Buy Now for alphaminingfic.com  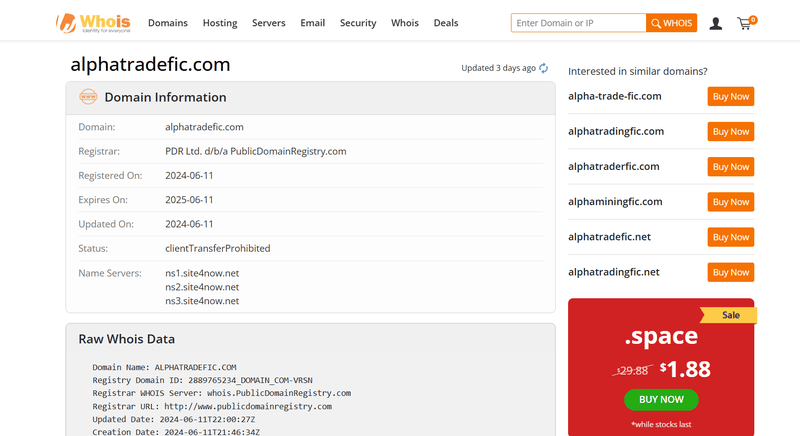pos(731,202)
